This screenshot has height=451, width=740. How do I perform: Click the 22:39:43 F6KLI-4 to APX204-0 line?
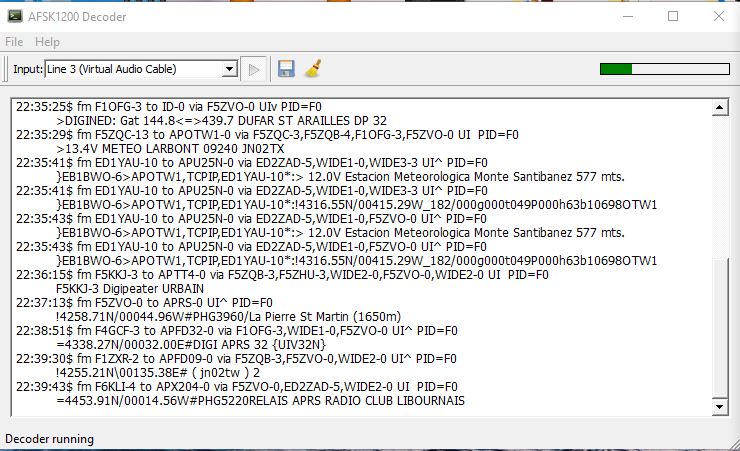click(x=236, y=387)
